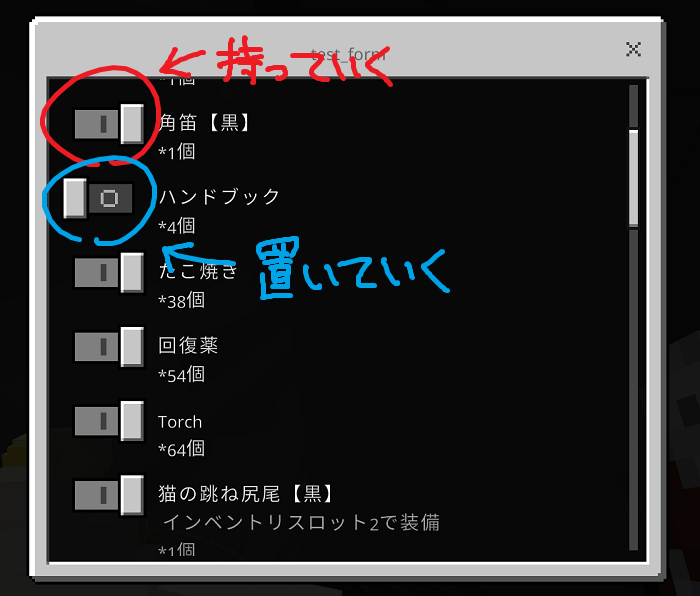Image resolution: width=700 pixels, height=596 pixels.
Task: Click the Torch item name
Action: pos(180,422)
